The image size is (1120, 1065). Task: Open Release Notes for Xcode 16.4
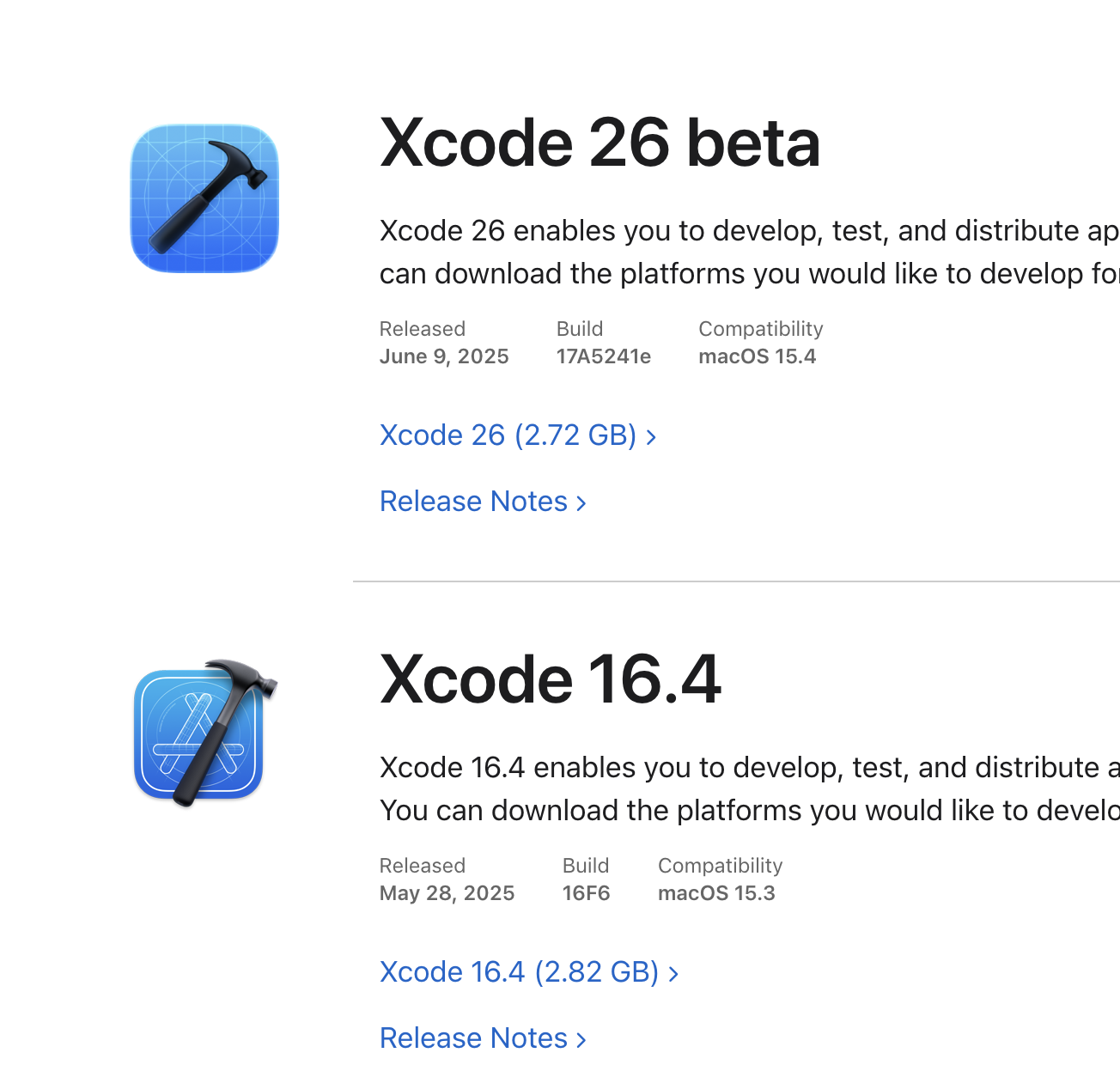tap(483, 1038)
